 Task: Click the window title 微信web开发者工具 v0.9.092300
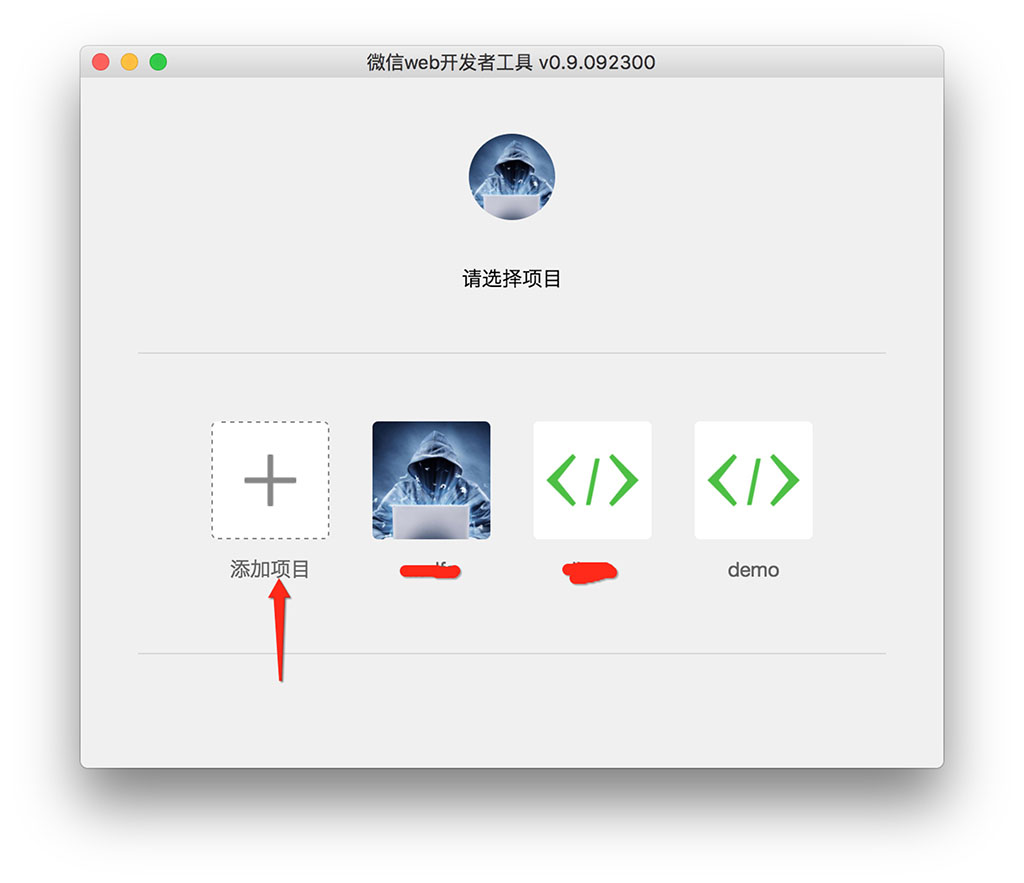[x=511, y=62]
